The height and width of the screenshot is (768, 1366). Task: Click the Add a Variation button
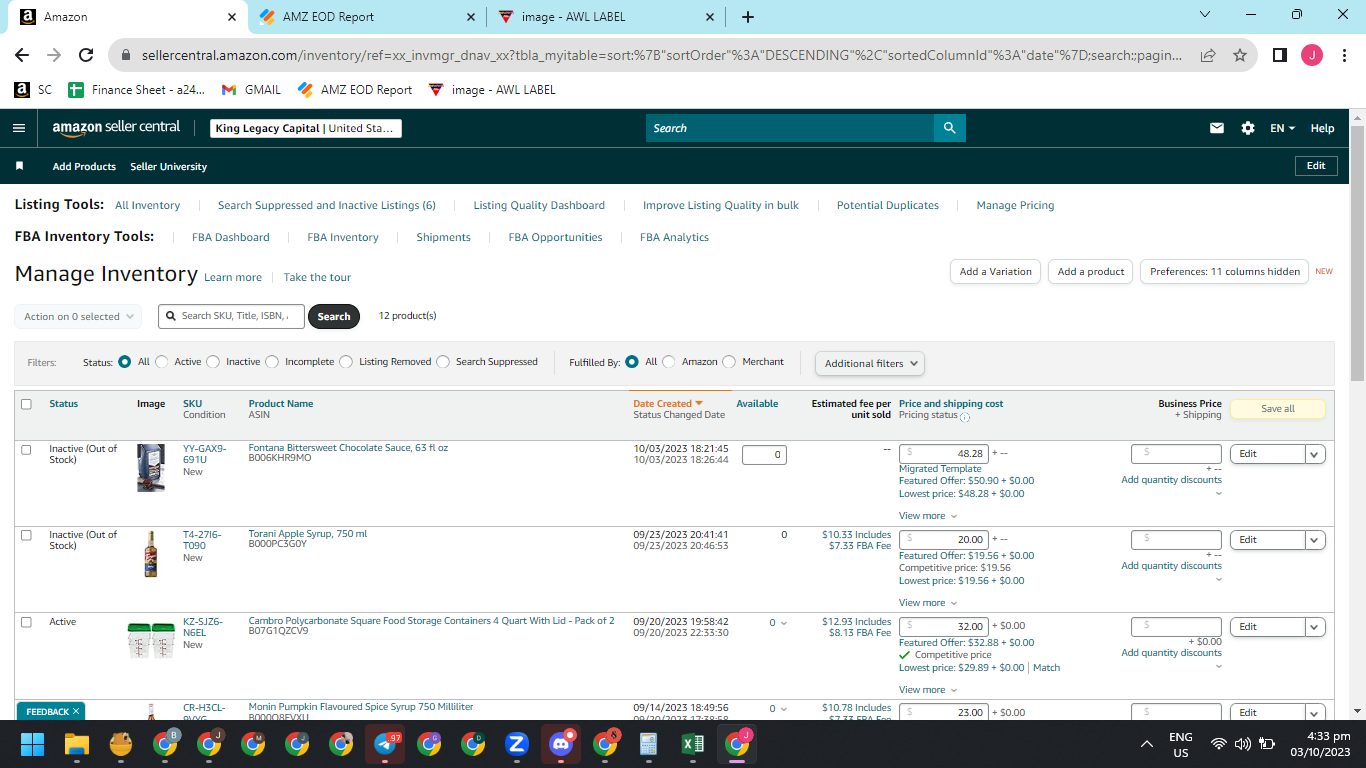(995, 272)
